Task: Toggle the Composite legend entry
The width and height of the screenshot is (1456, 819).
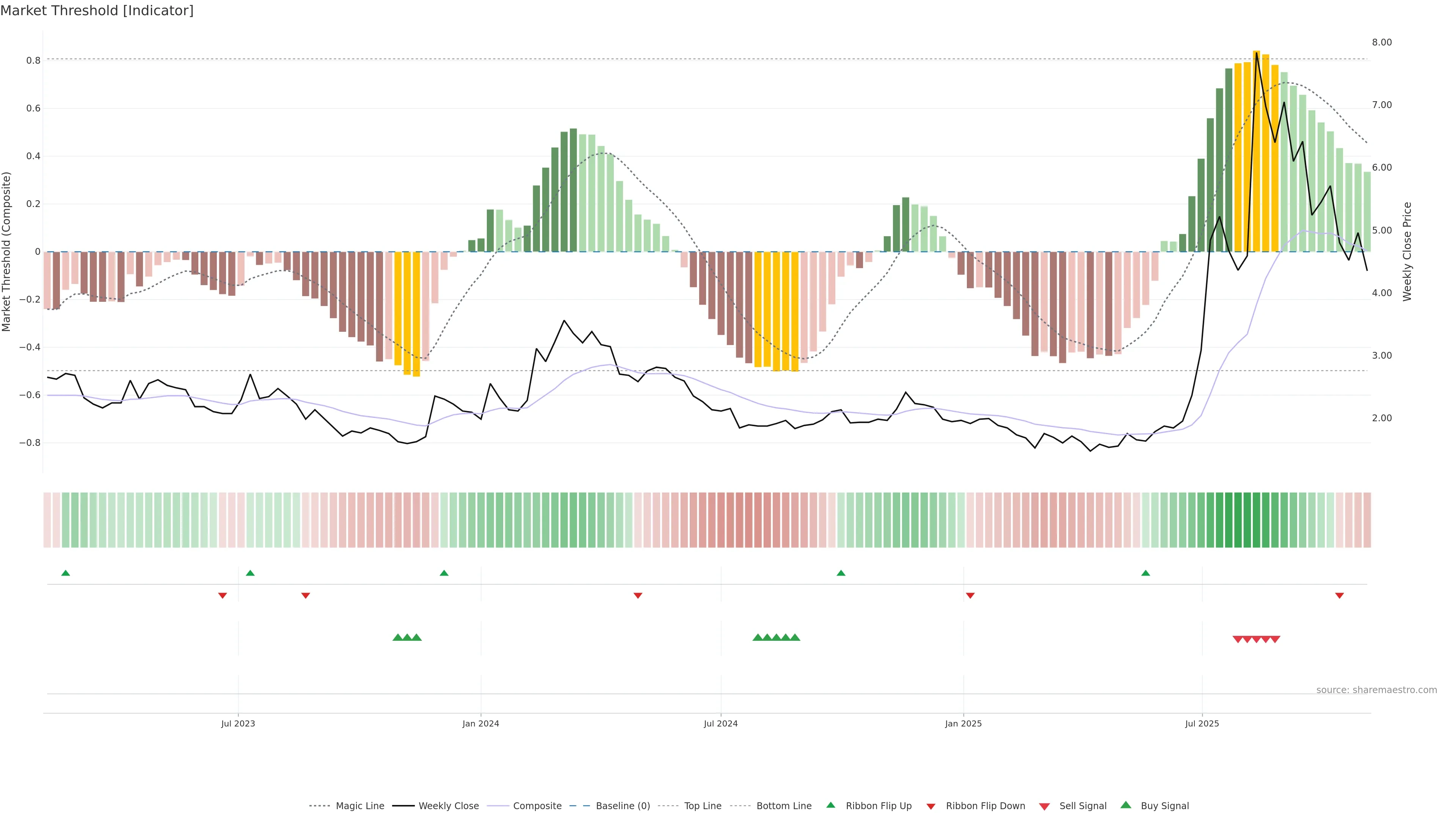Action: pos(537,806)
